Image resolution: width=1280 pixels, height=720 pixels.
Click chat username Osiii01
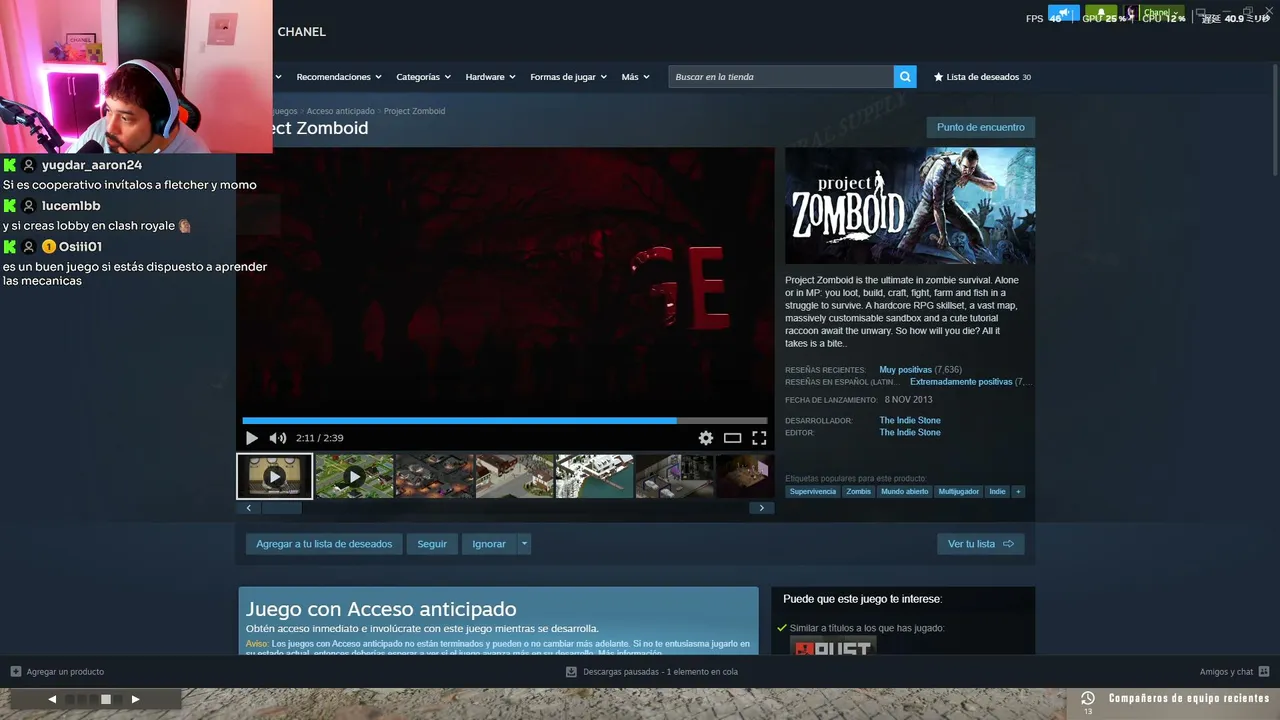tap(80, 247)
